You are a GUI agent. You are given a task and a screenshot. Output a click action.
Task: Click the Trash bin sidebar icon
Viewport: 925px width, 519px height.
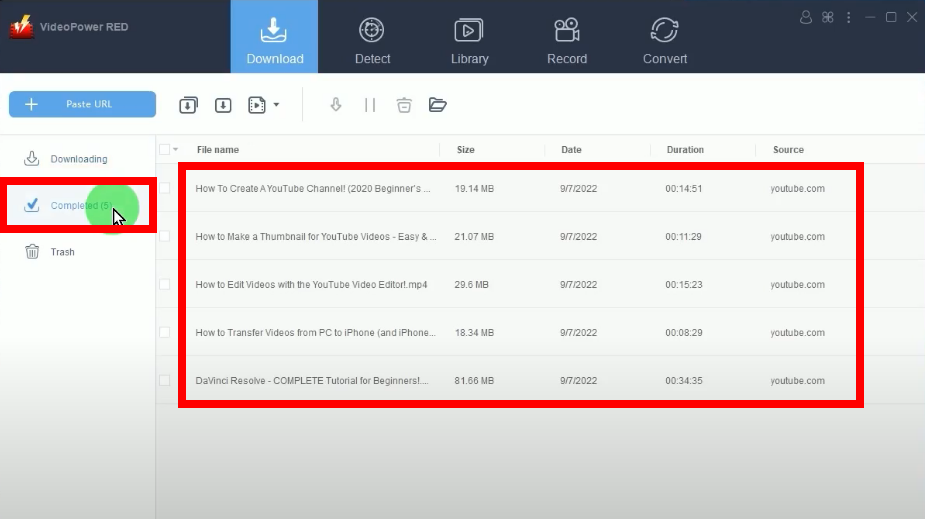(x=32, y=252)
